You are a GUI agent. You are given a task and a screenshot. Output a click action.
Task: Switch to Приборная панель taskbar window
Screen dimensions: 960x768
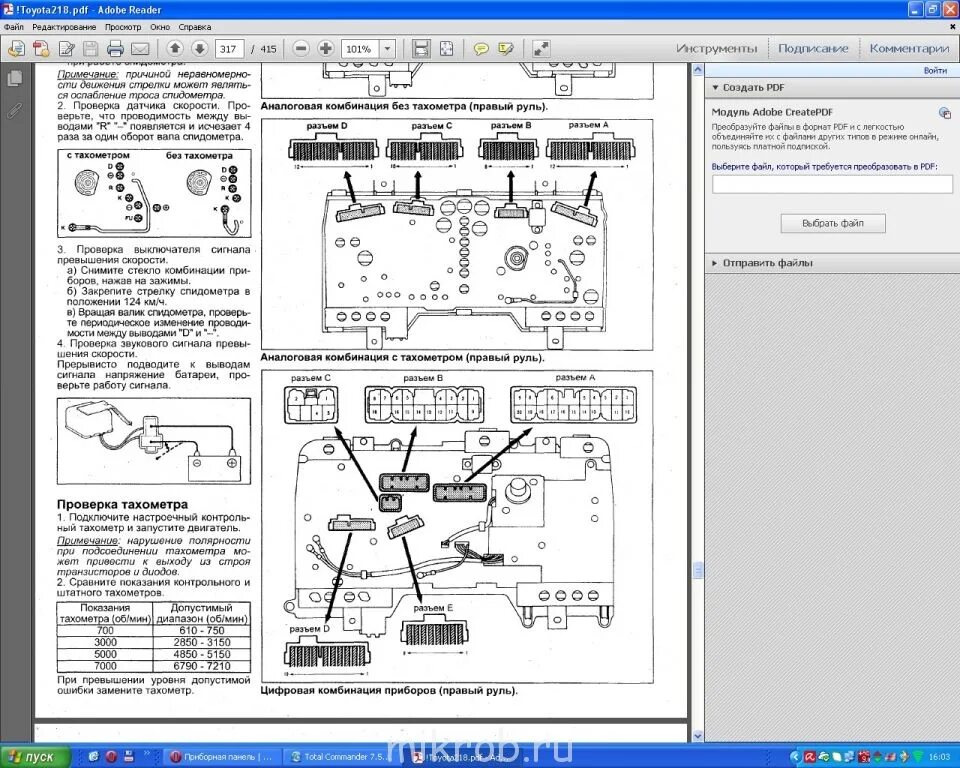(x=222, y=757)
